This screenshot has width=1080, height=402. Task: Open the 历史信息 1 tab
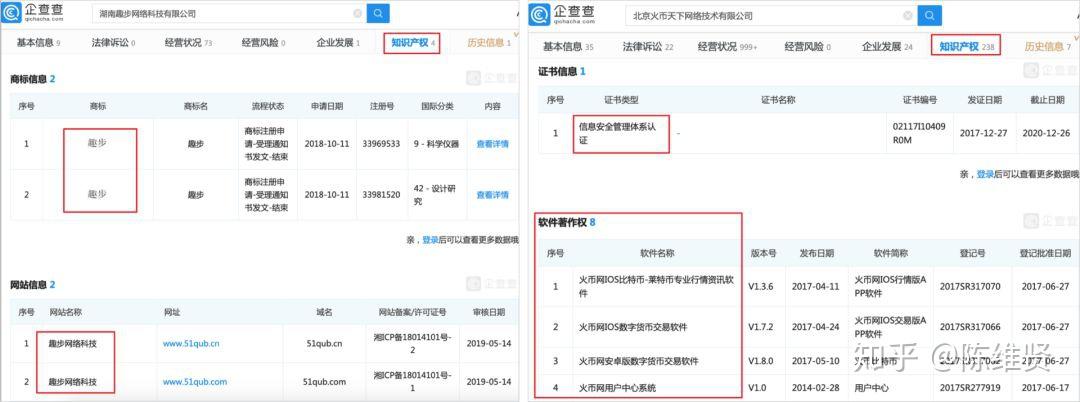pos(488,43)
